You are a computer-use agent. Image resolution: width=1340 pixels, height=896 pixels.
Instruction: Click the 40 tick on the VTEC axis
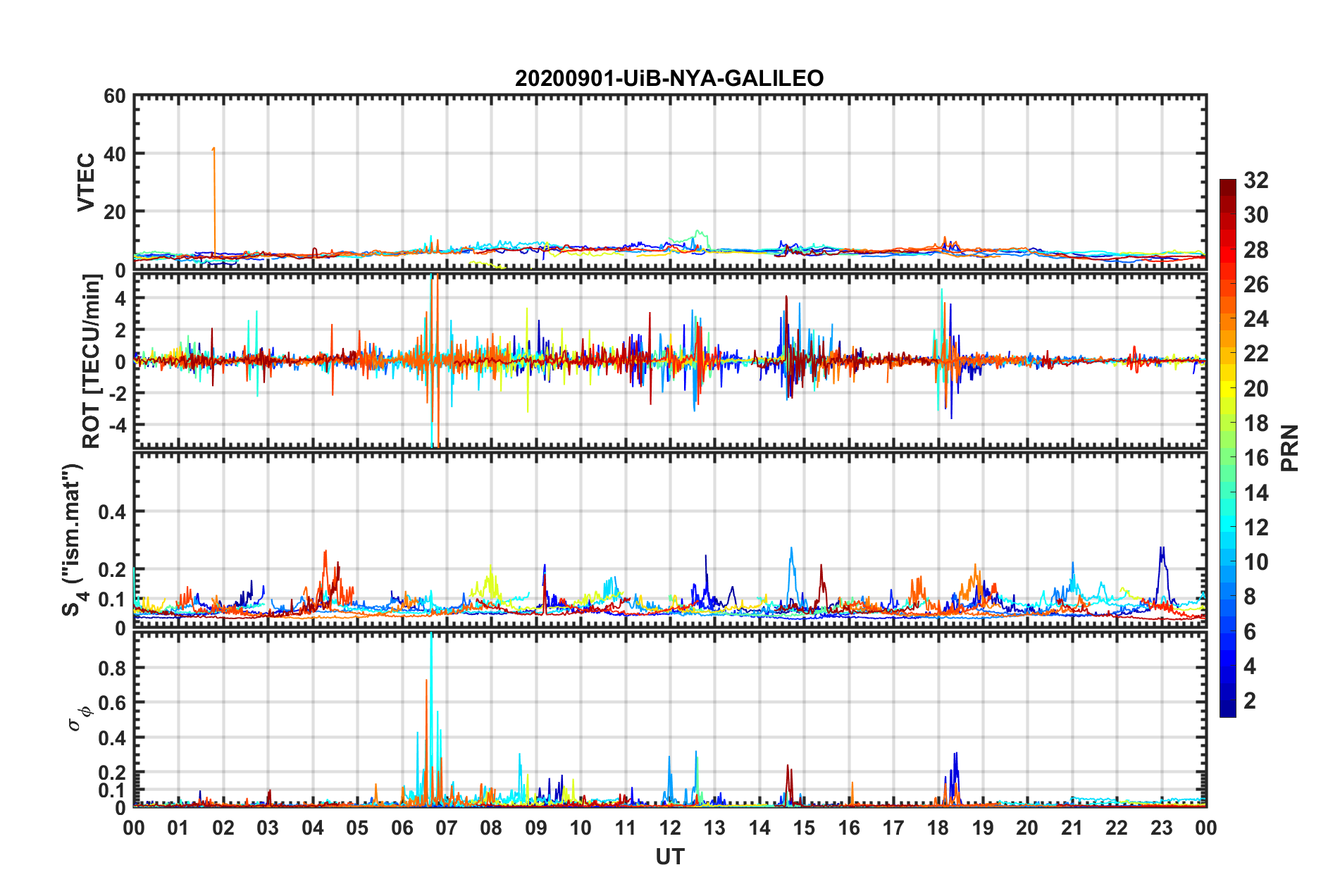pos(115,154)
